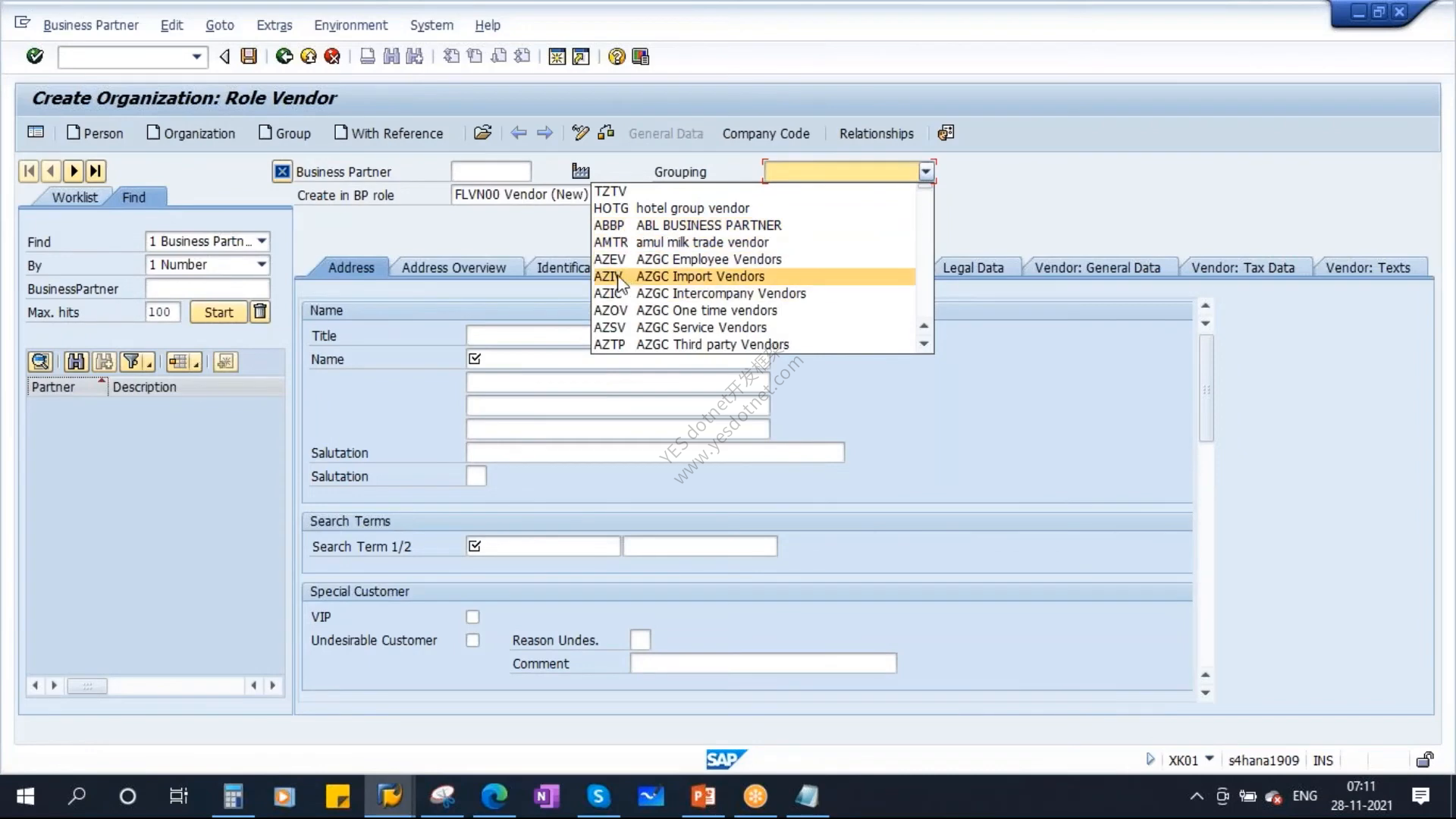1456x819 pixels.
Task: Toggle the Name field checkbox
Action: click(475, 359)
